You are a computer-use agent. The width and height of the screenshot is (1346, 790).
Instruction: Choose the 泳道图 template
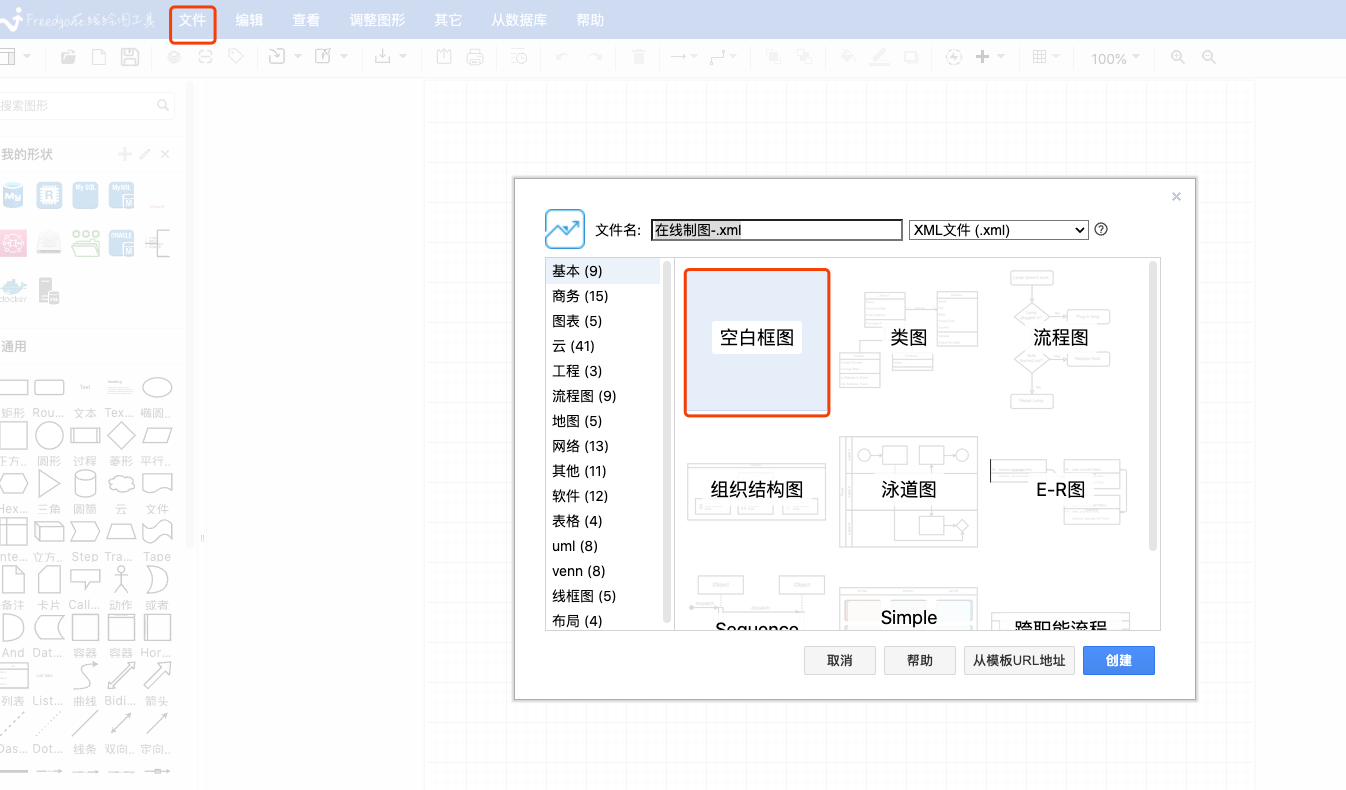point(908,490)
